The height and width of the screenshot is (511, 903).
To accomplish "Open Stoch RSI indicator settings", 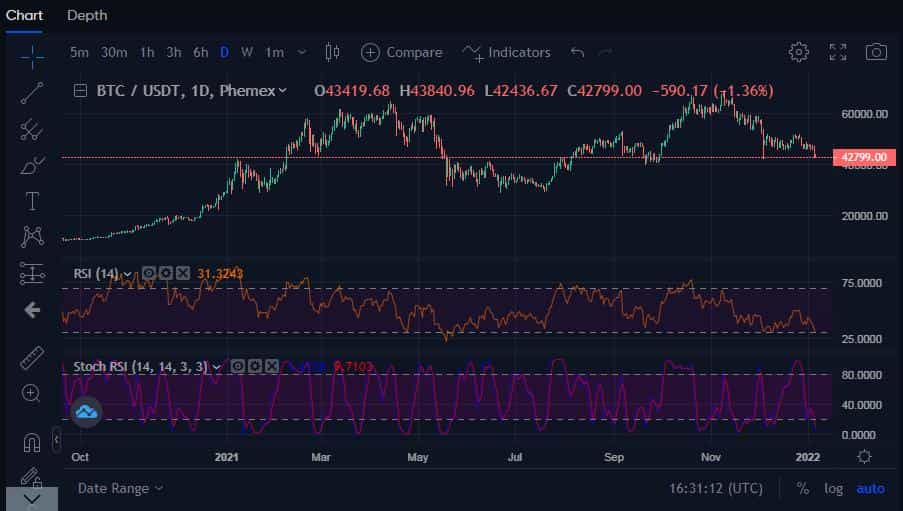I will [x=255, y=366].
